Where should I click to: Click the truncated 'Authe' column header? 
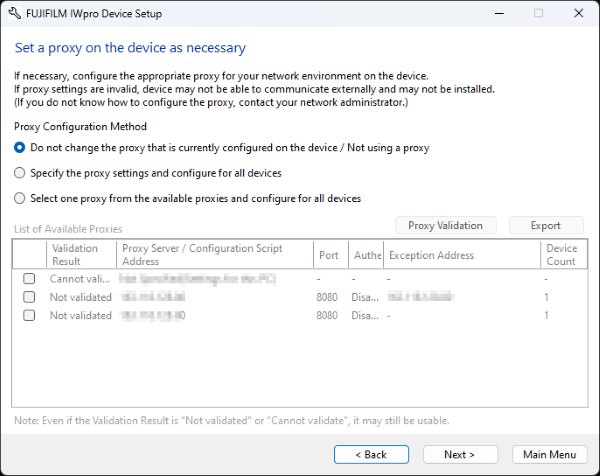pyautogui.click(x=366, y=254)
